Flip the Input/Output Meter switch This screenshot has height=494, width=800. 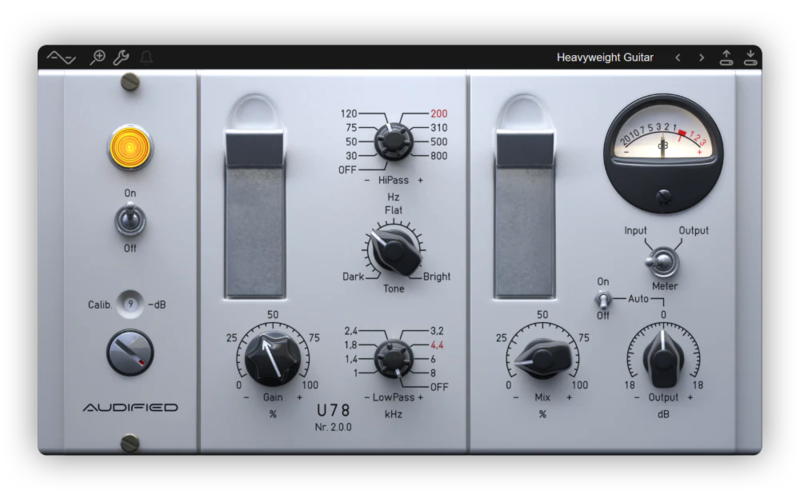[662, 262]
